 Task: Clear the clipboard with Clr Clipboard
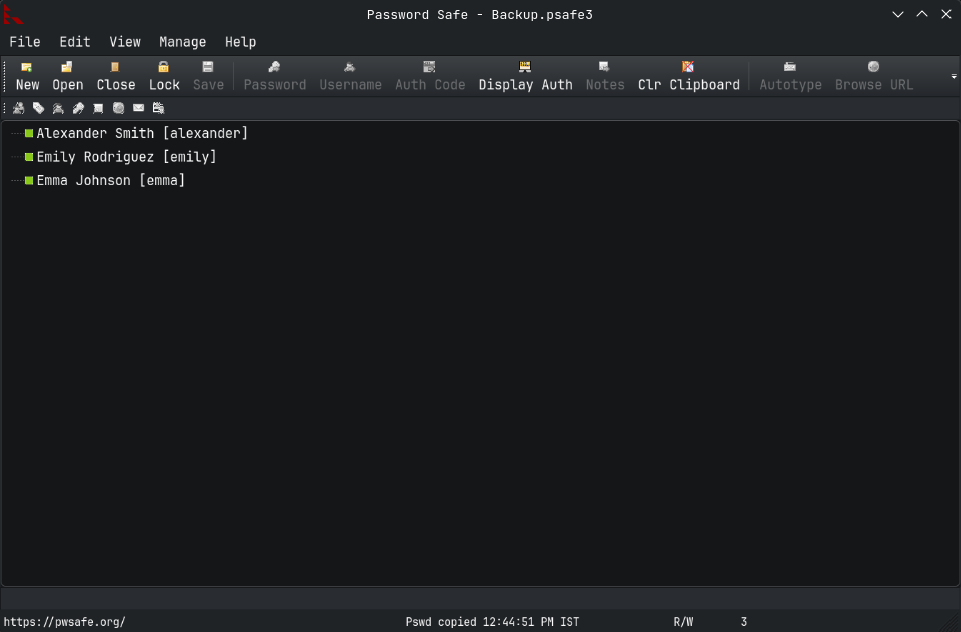pyautogui.click(x=688, y=76)
